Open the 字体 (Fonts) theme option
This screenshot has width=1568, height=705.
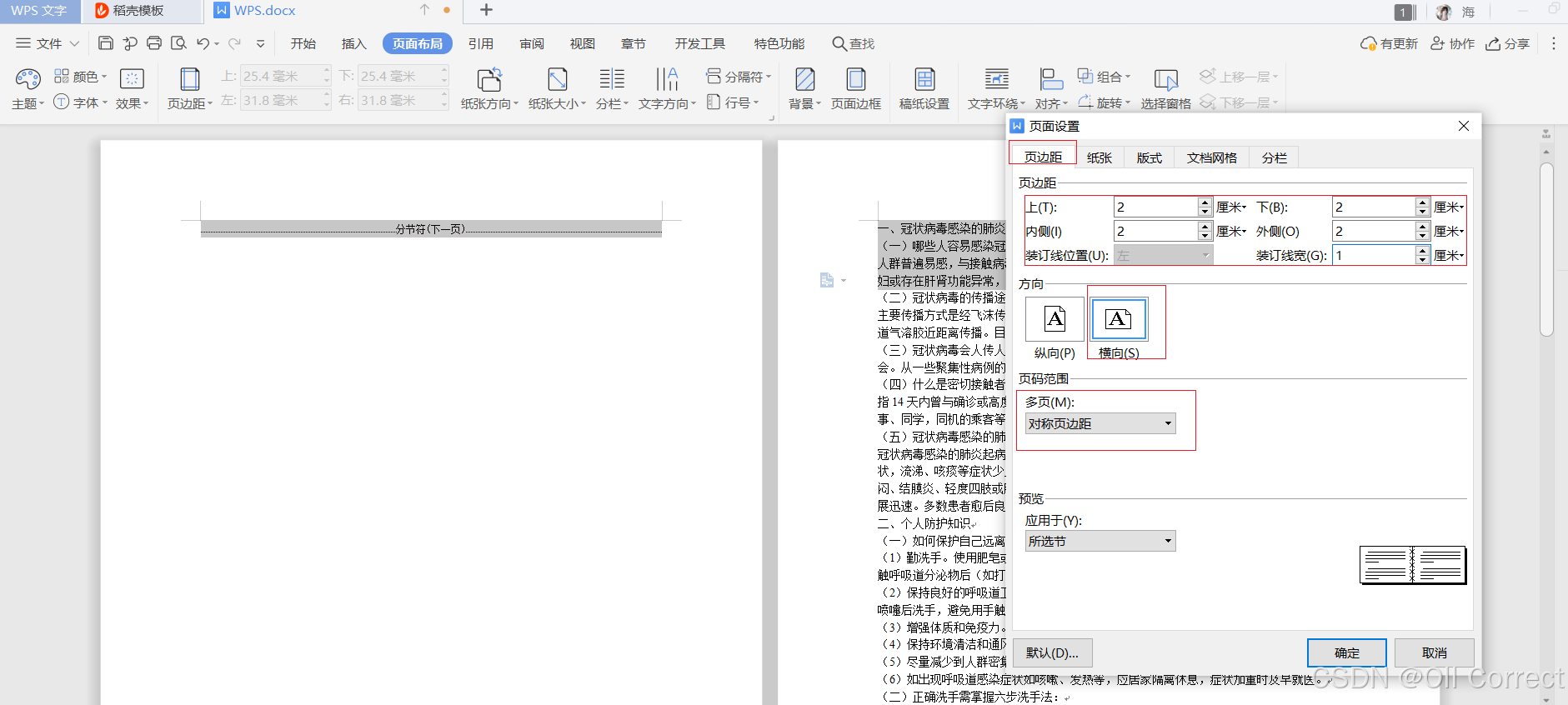[x=80, y=102]
